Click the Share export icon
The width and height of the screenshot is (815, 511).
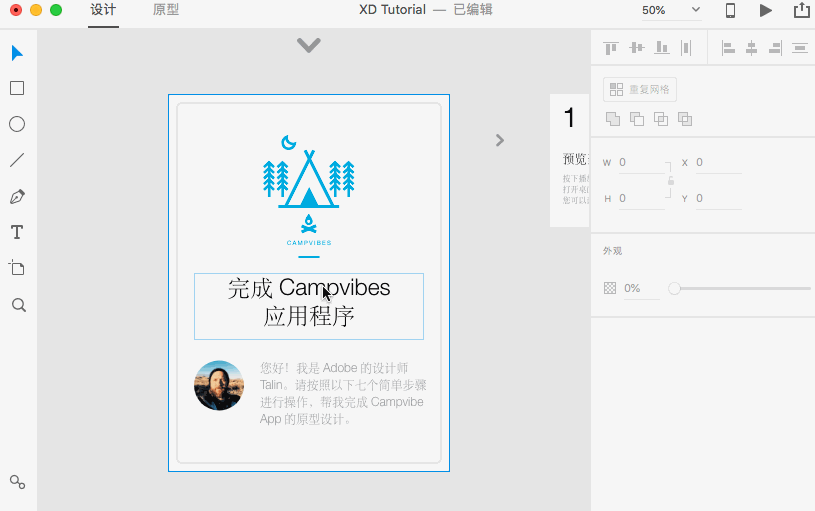coord(801,10)
